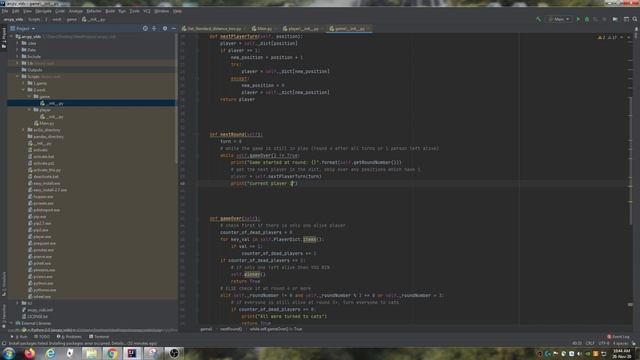The width and height of the screenshot is (640, 360).
Task: Open Chrome from the taskbar
Action: point(112,353)
